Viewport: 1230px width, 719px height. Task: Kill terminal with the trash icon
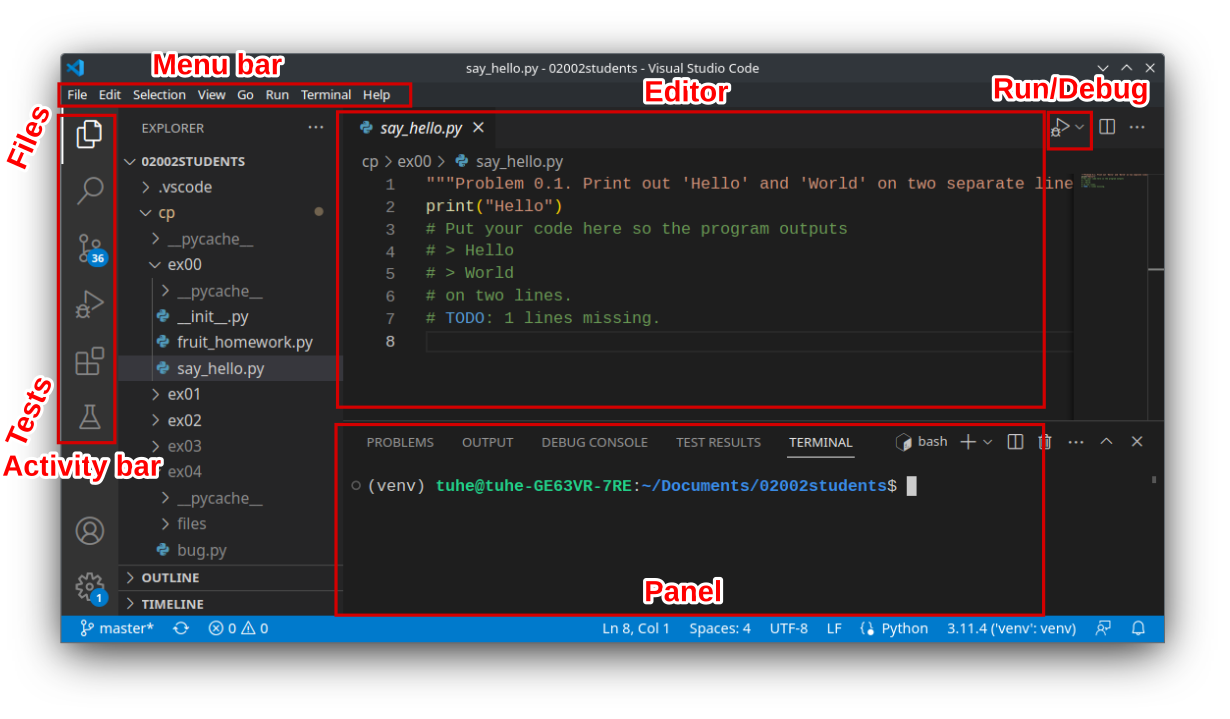pos(1044,442)
